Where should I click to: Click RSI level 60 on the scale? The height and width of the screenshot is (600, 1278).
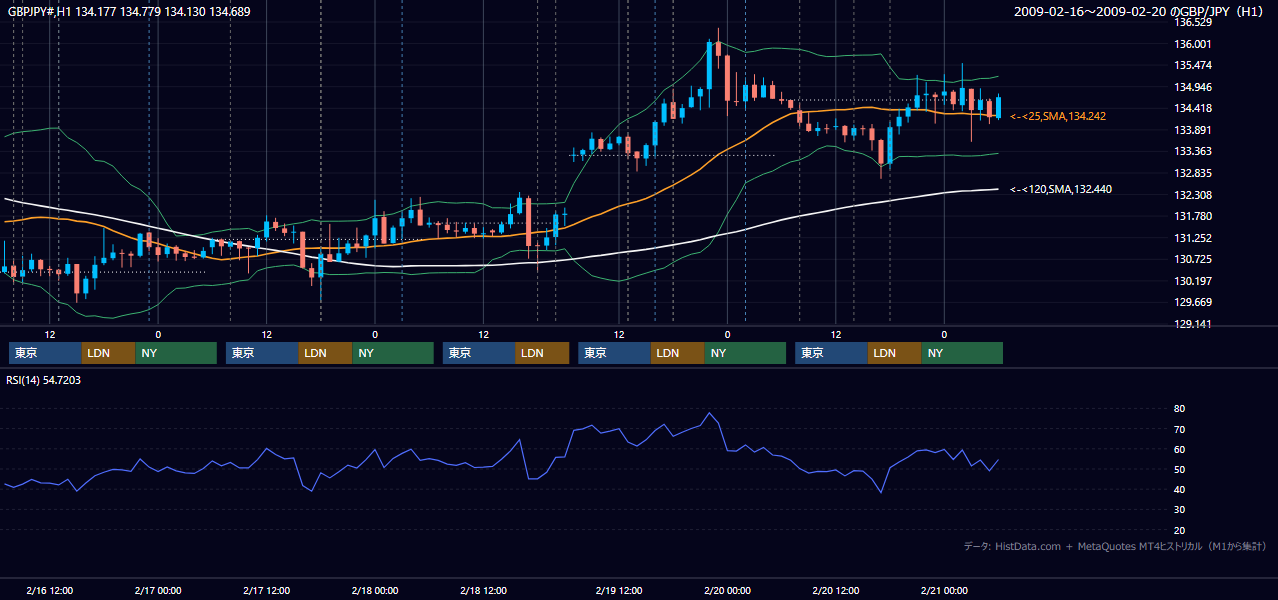(x=1179, y=449)
